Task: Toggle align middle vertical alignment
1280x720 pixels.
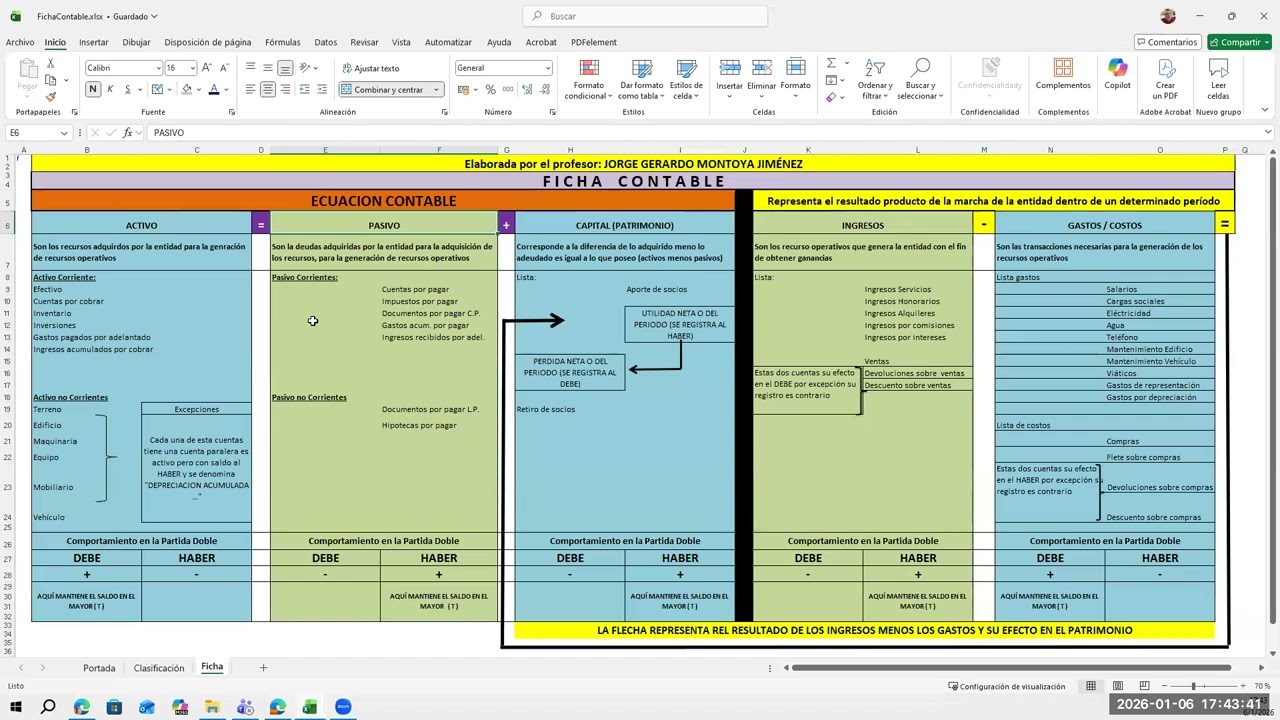Action: tap(267, 68)
